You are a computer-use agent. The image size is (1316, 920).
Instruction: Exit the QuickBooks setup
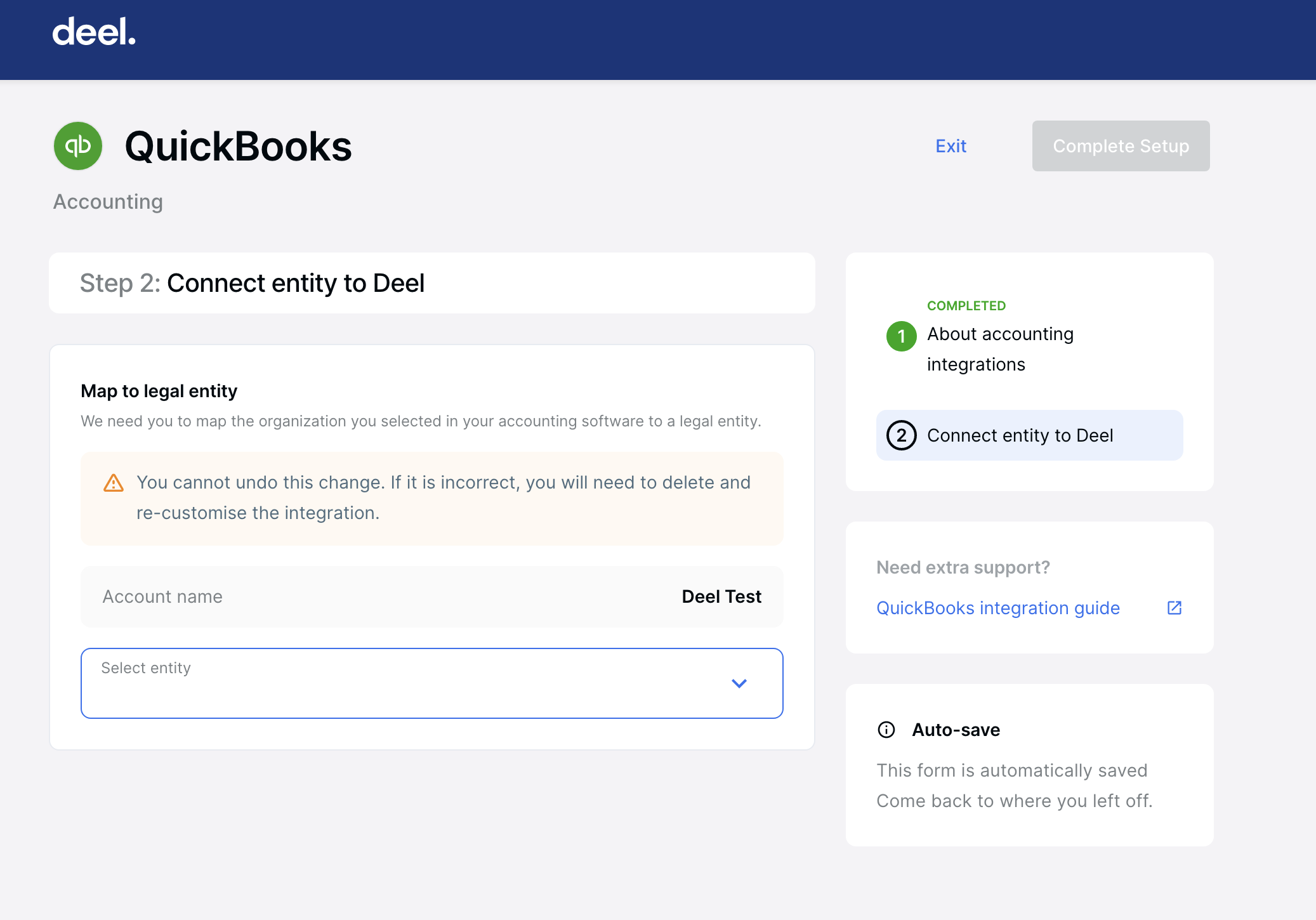point(951,146)
